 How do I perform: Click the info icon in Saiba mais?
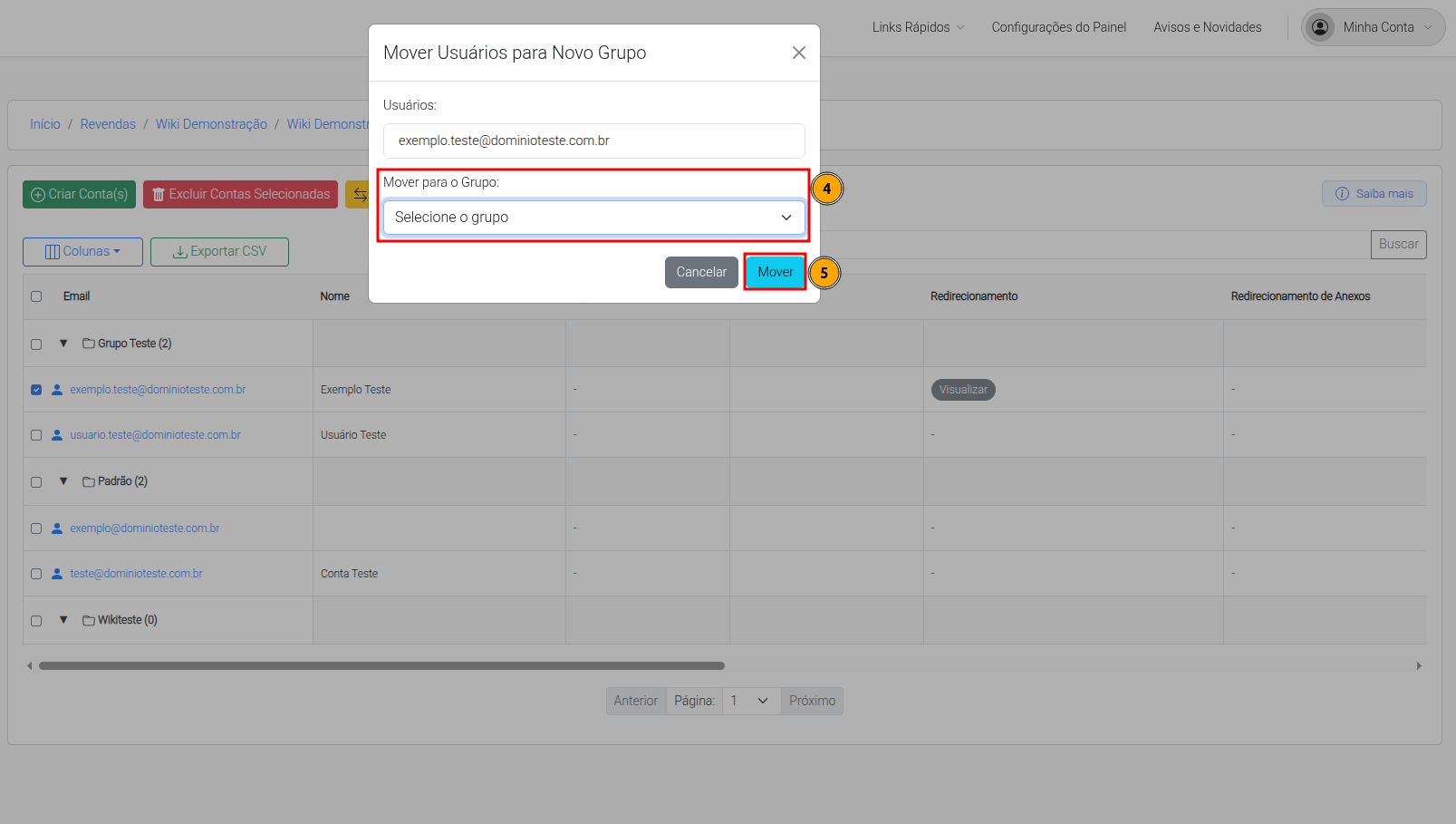point(1342,194)
